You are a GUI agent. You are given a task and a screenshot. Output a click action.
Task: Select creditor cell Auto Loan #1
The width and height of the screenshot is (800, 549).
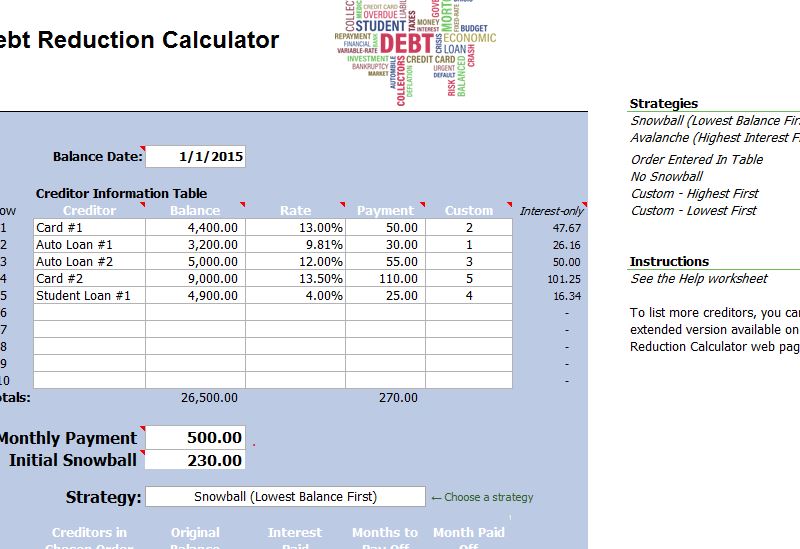90,244
